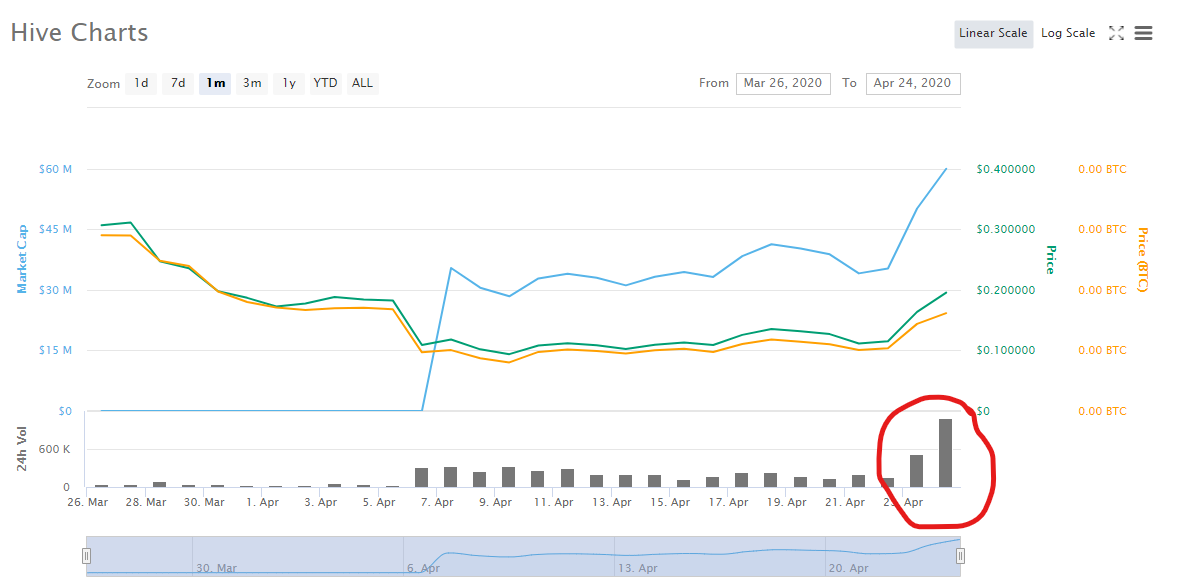
Task: Select YTD zoom range
Action: point(325,83)
